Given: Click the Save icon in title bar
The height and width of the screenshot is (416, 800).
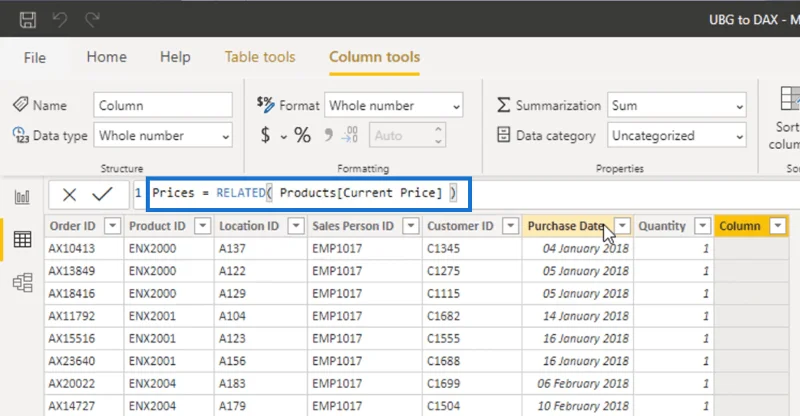Looking at the screenshot, I should (x=28, y=20).
